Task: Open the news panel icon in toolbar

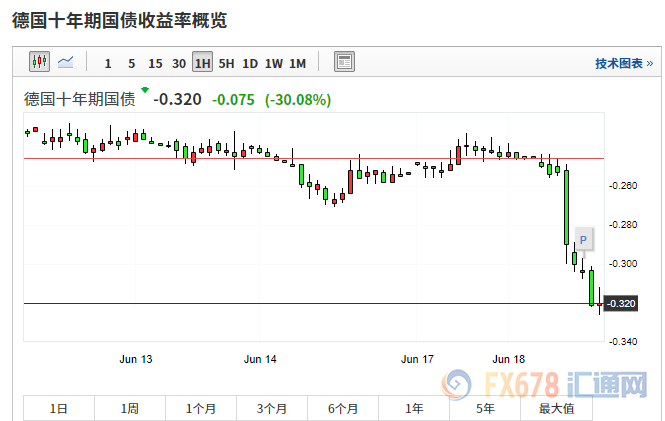Action: pos(344,62)
